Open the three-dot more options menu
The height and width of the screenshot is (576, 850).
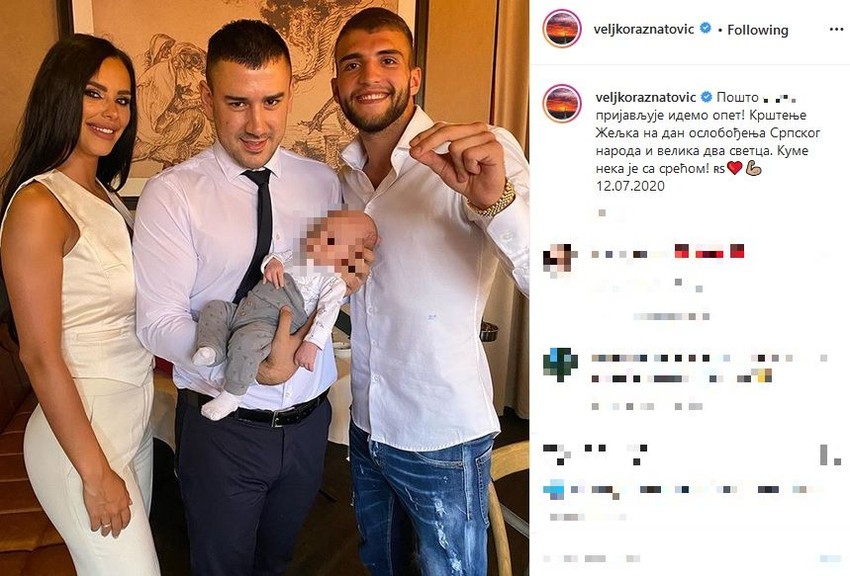pyautogui.click(x=836, y=29)
